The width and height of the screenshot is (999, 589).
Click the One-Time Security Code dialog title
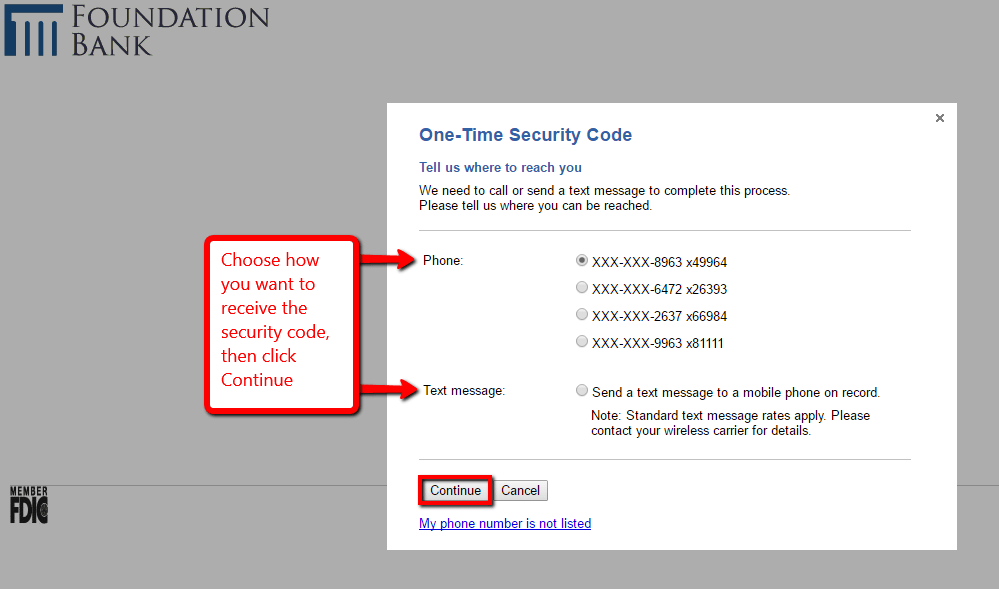[527, 134]
